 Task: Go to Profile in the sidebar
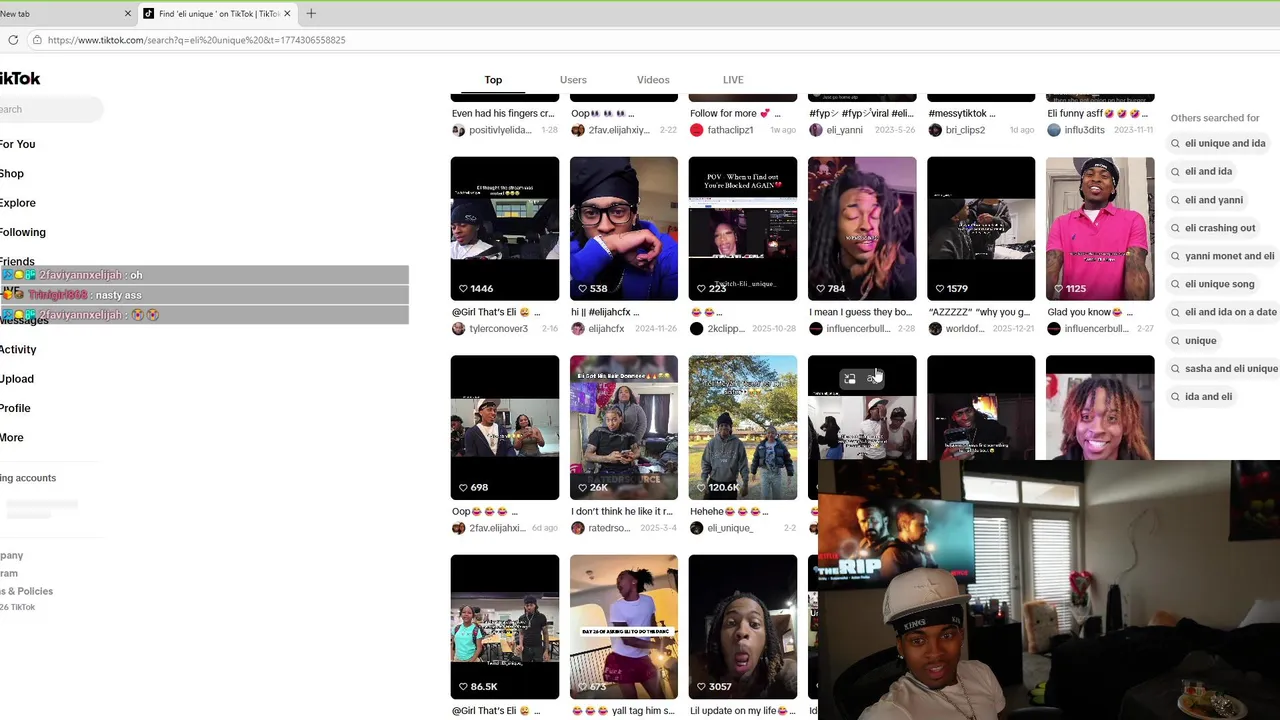[15, 408]
